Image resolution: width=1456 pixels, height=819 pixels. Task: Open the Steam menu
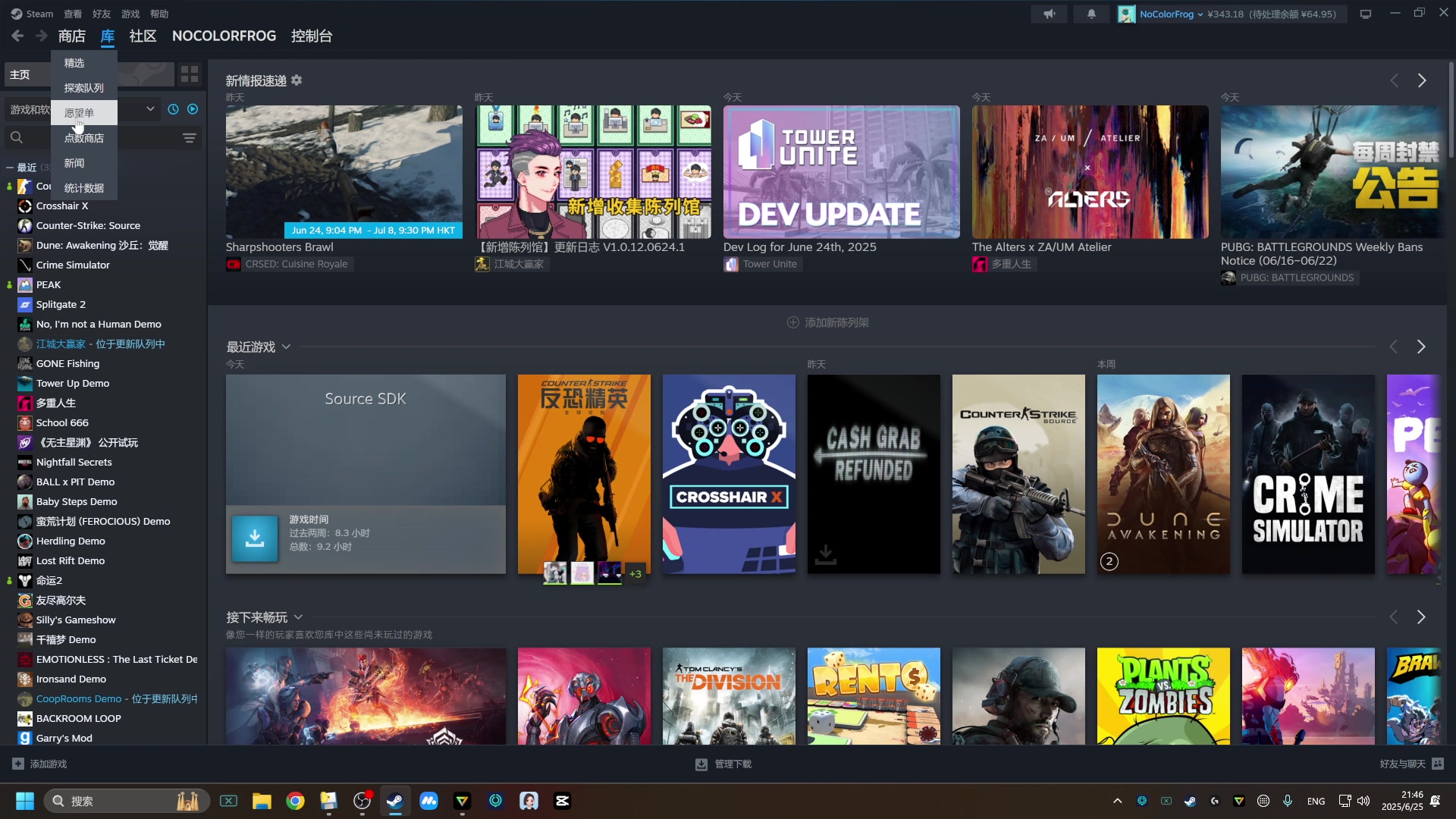click(32, 14)
